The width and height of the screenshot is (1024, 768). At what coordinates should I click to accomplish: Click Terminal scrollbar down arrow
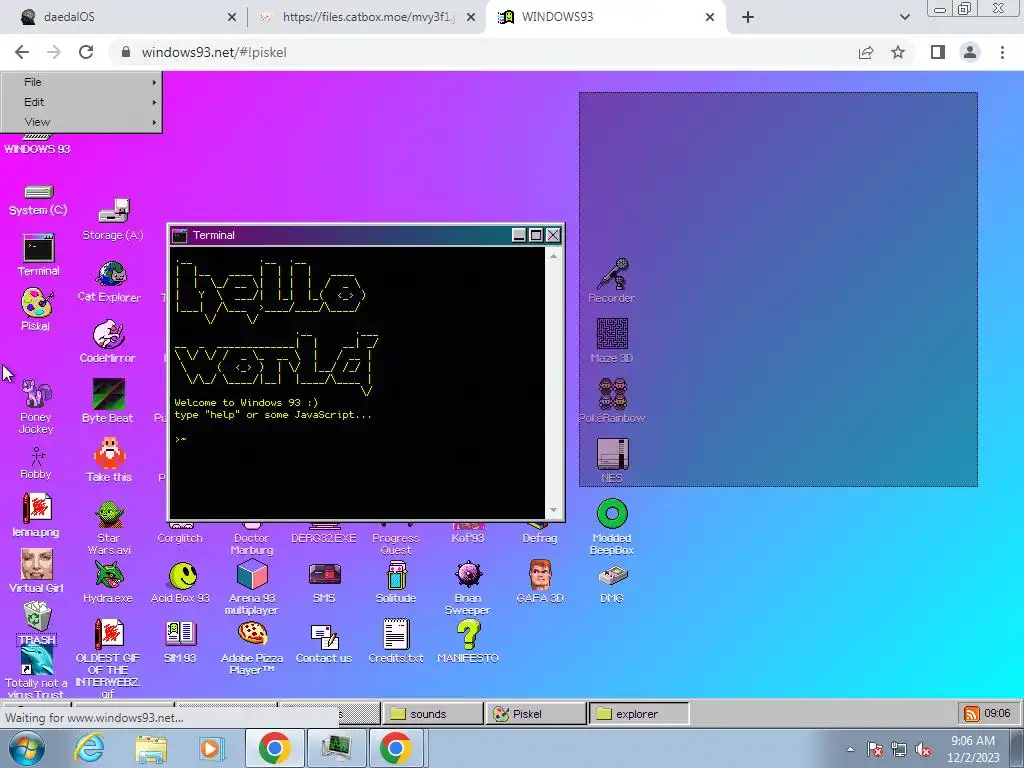(x=554, y=510)
